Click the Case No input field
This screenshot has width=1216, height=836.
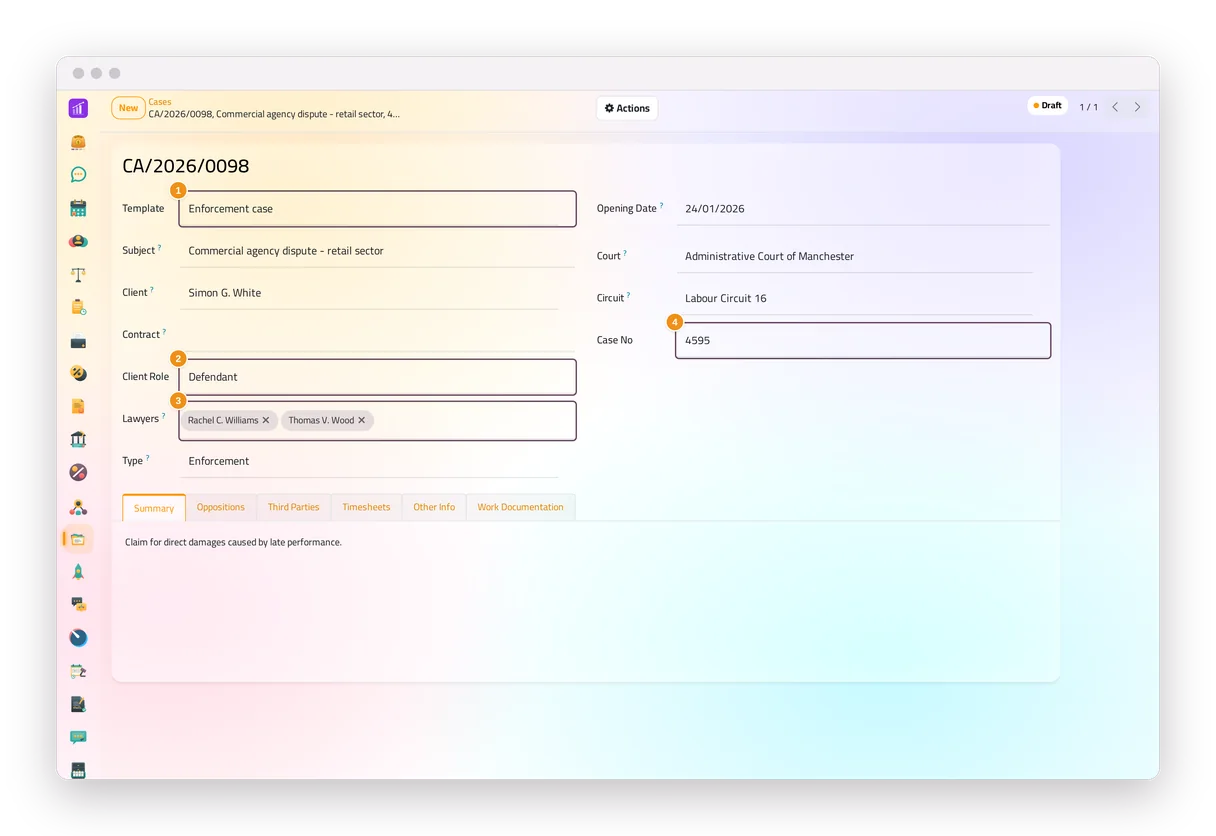coord(863,341)
